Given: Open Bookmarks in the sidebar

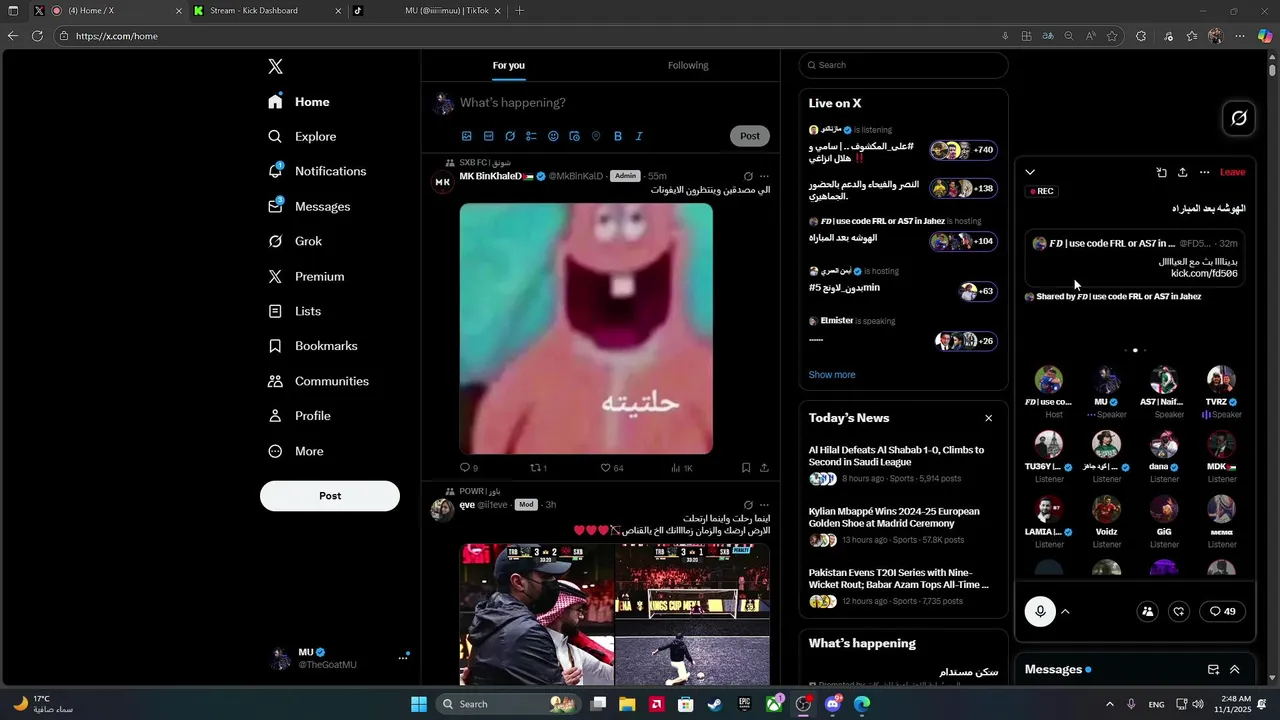Looking at the screenshot, I should (313, 346).
